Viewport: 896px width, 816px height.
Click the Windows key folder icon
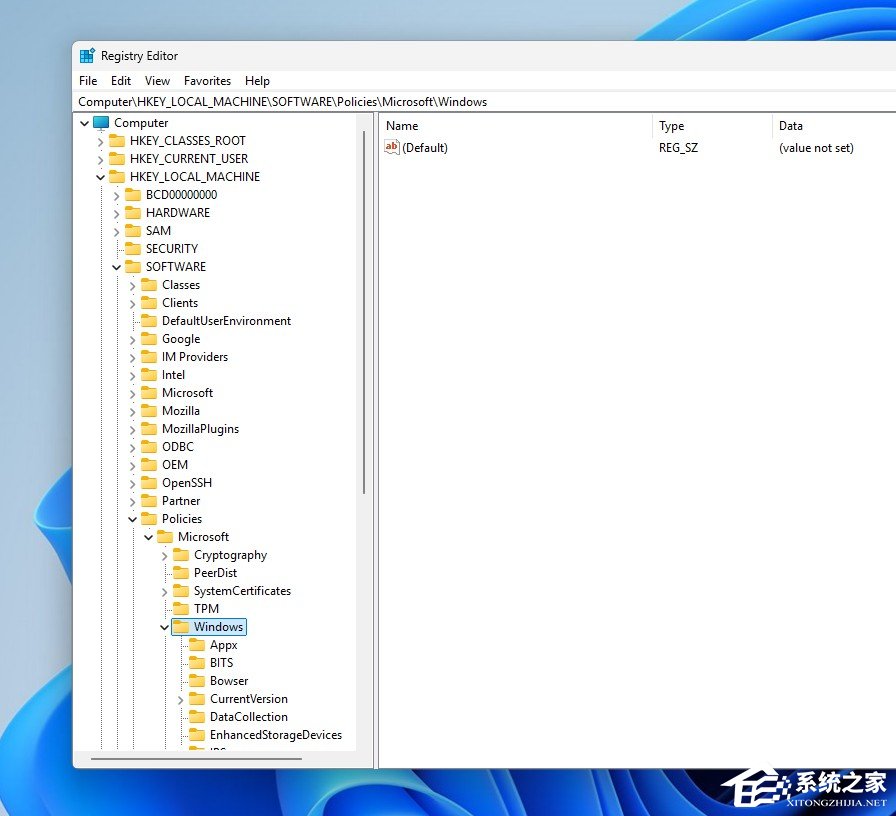click(x=181, y=627)
